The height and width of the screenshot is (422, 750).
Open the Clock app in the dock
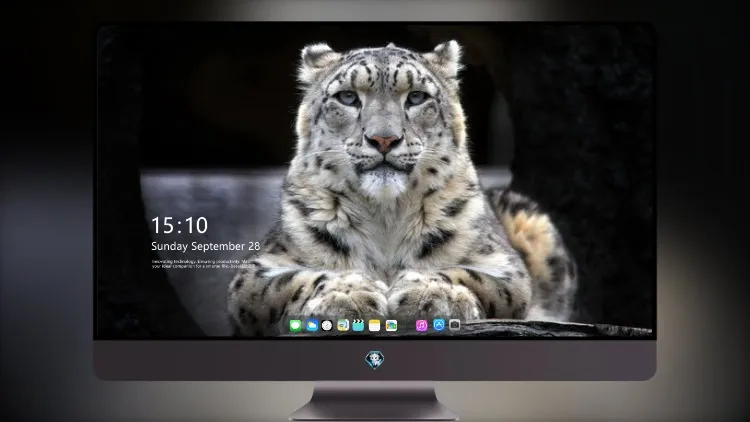pos(327,326)
